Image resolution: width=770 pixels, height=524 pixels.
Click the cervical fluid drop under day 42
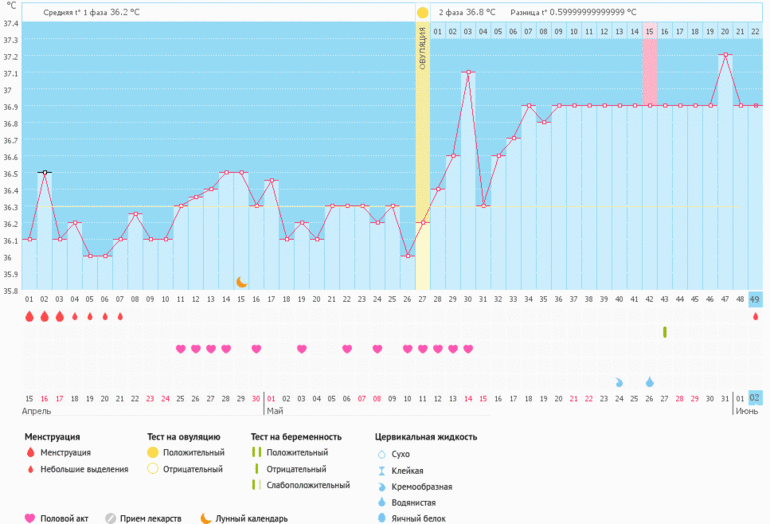650,382
